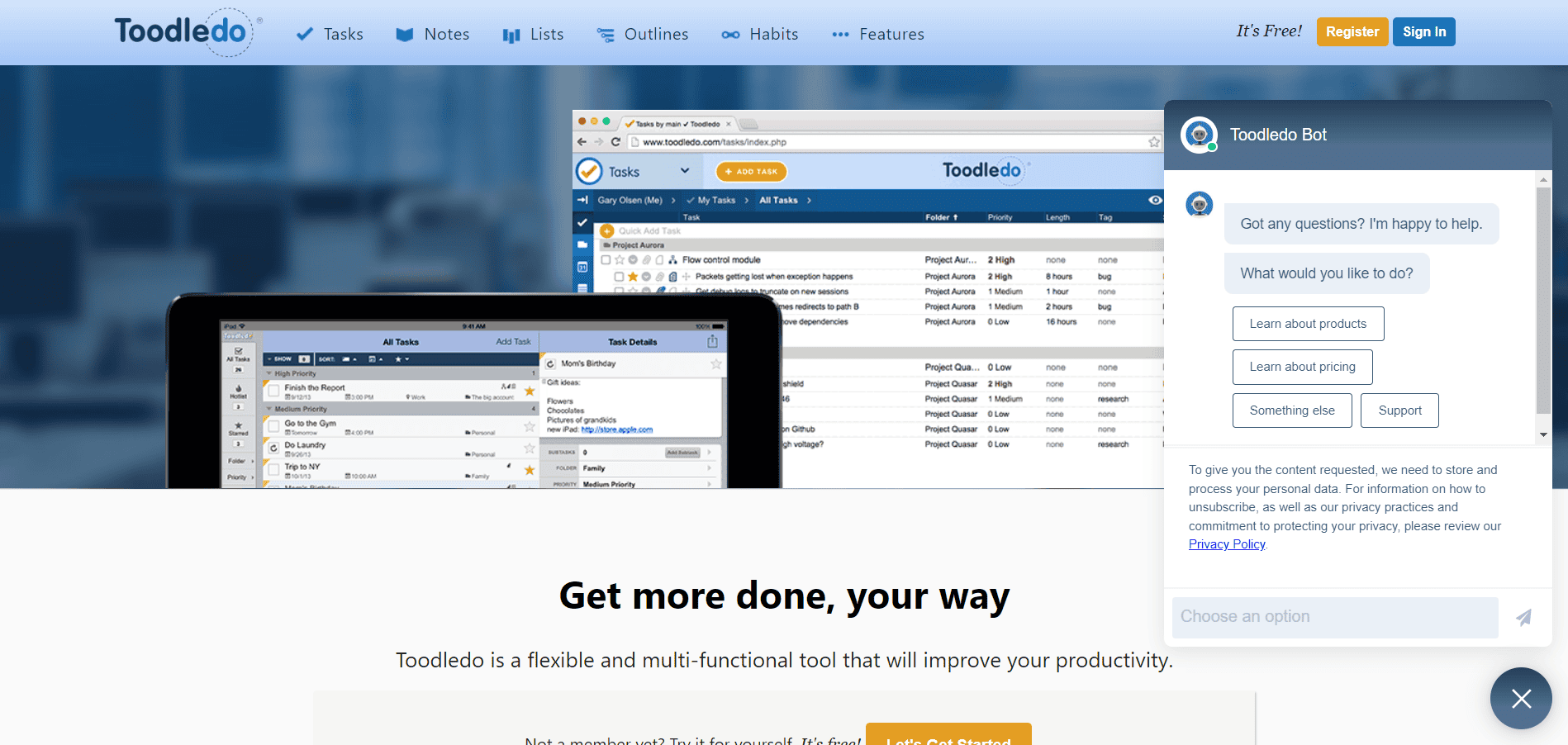Click browser reload icon in desktop screenshot
Viewport: 1568px width, 745px height.
(615, 142)
